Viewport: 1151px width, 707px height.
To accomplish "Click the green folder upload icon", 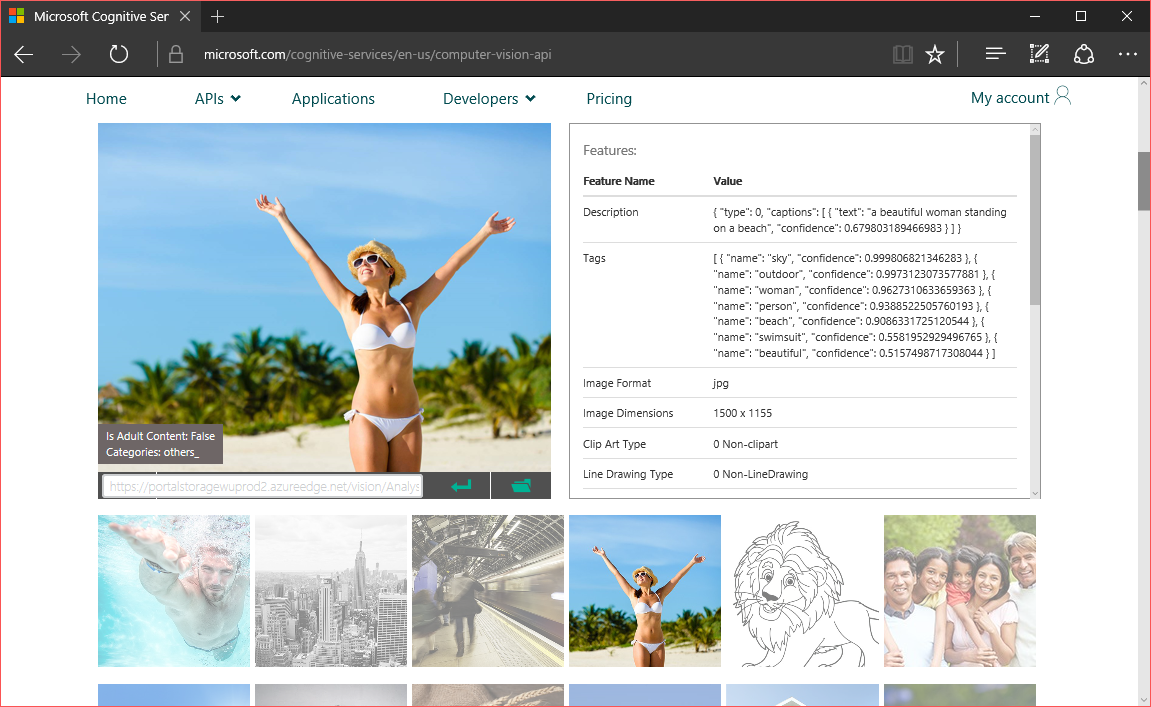I will pos(521,486).
